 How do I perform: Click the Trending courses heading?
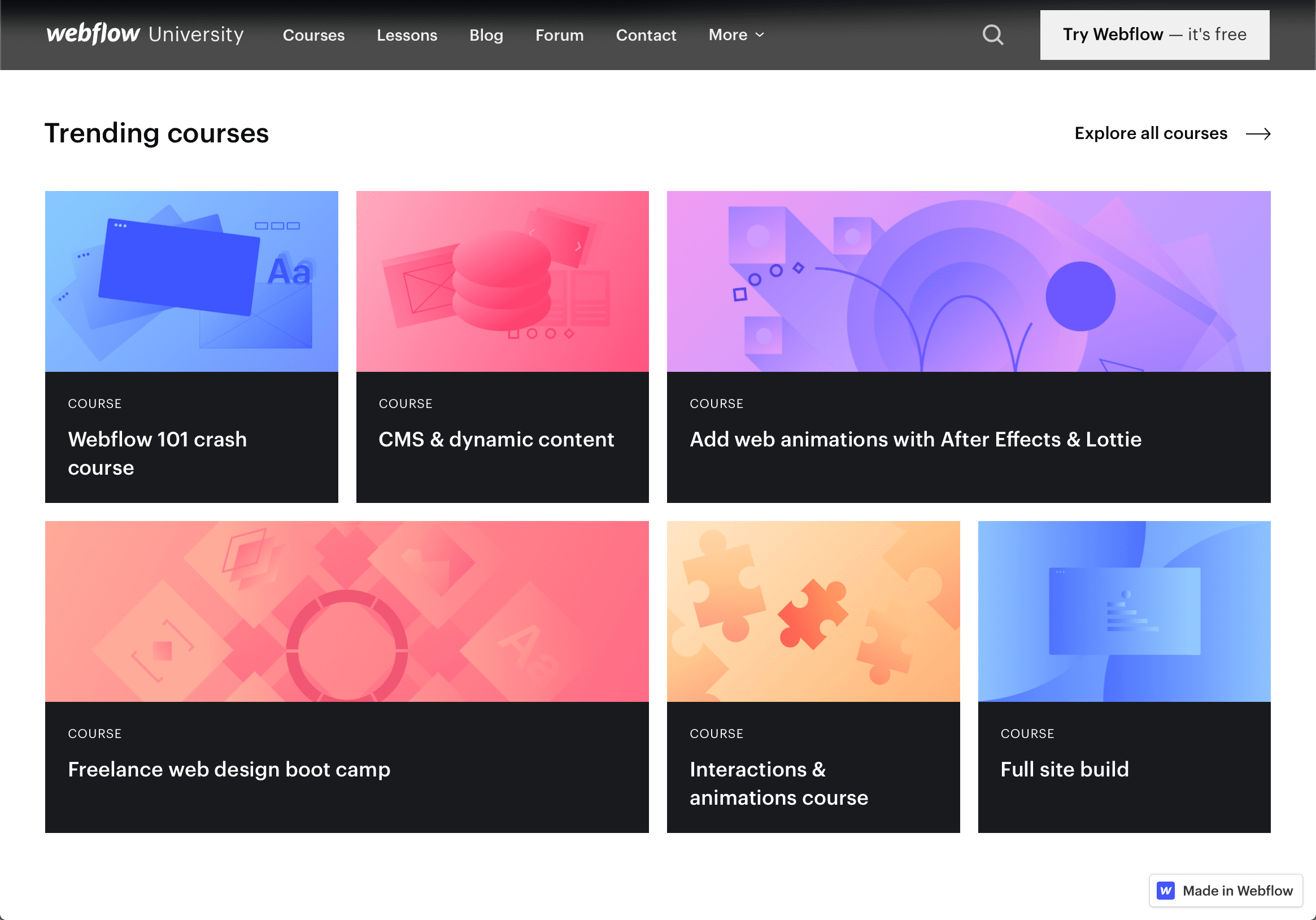(156, 133)
